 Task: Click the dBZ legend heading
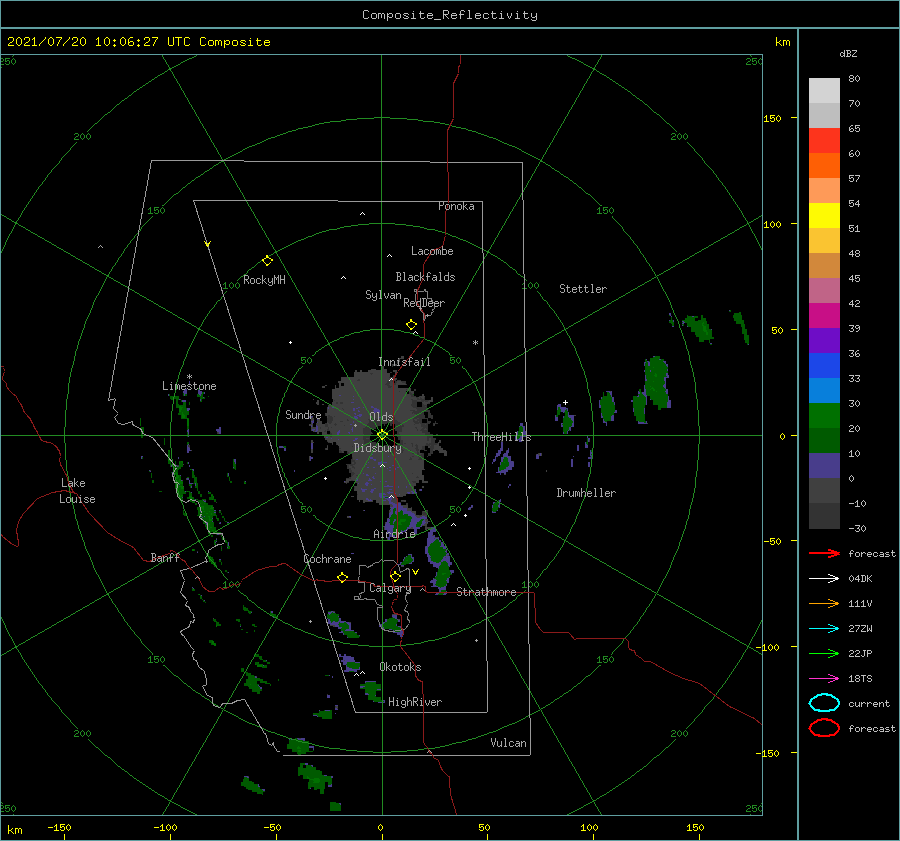[848, 54]
